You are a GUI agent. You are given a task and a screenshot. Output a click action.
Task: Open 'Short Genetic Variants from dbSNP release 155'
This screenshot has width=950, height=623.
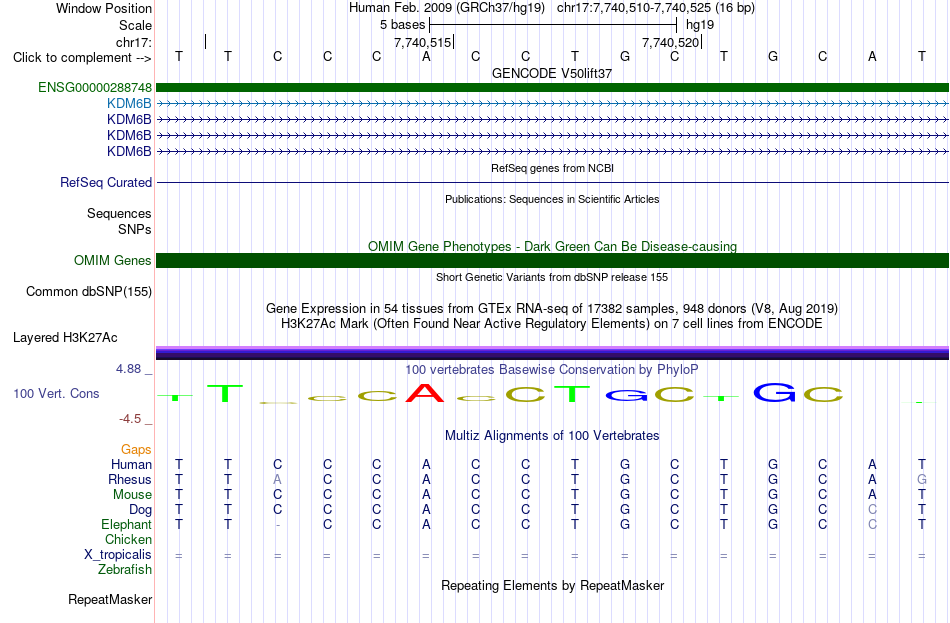point(552,277)
